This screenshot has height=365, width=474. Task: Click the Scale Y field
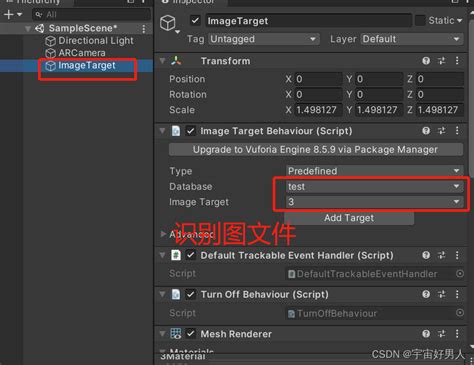tap(379, 110)
